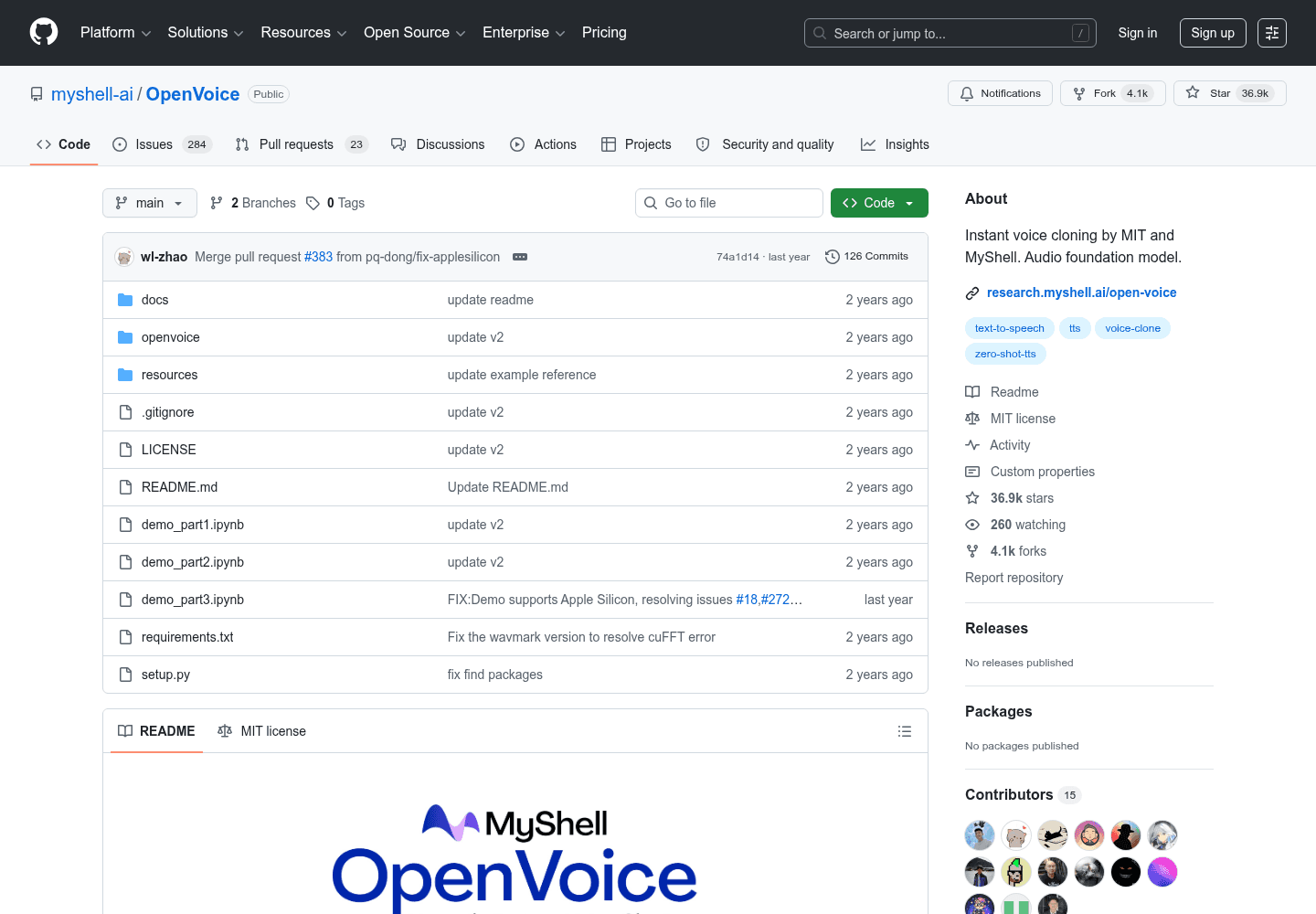The width and height of the screenshot is (1316, 914).
Task: Click the text-to-speech topic tag
Action: [x=1010, y=328]
